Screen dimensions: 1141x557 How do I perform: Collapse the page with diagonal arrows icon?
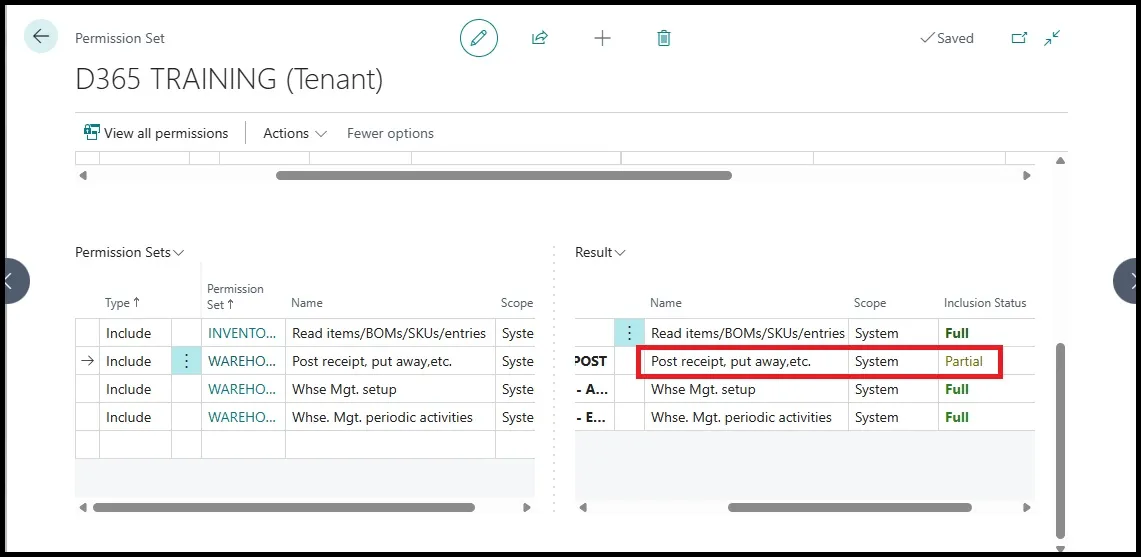tap(1052, 38)
